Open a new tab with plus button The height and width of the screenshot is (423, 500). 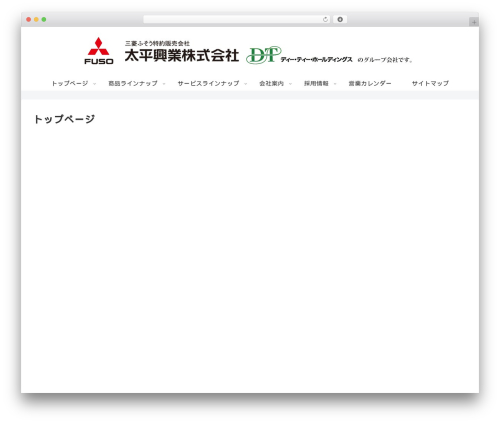[474, 22]
